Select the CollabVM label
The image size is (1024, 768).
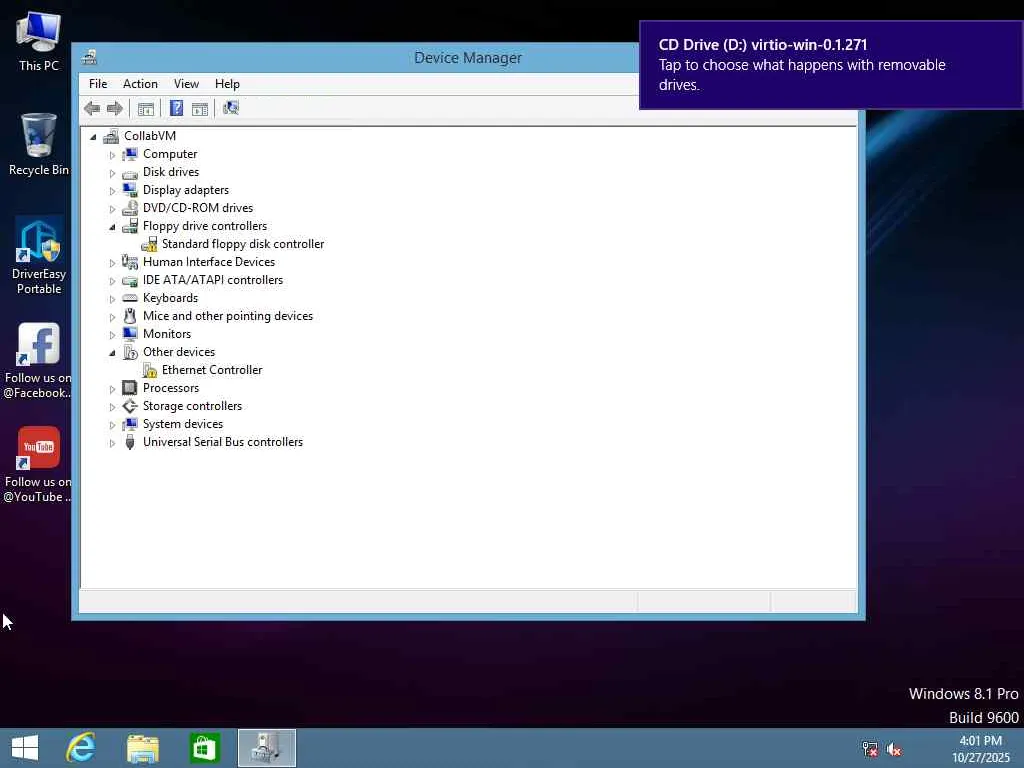tap(150, 136)
